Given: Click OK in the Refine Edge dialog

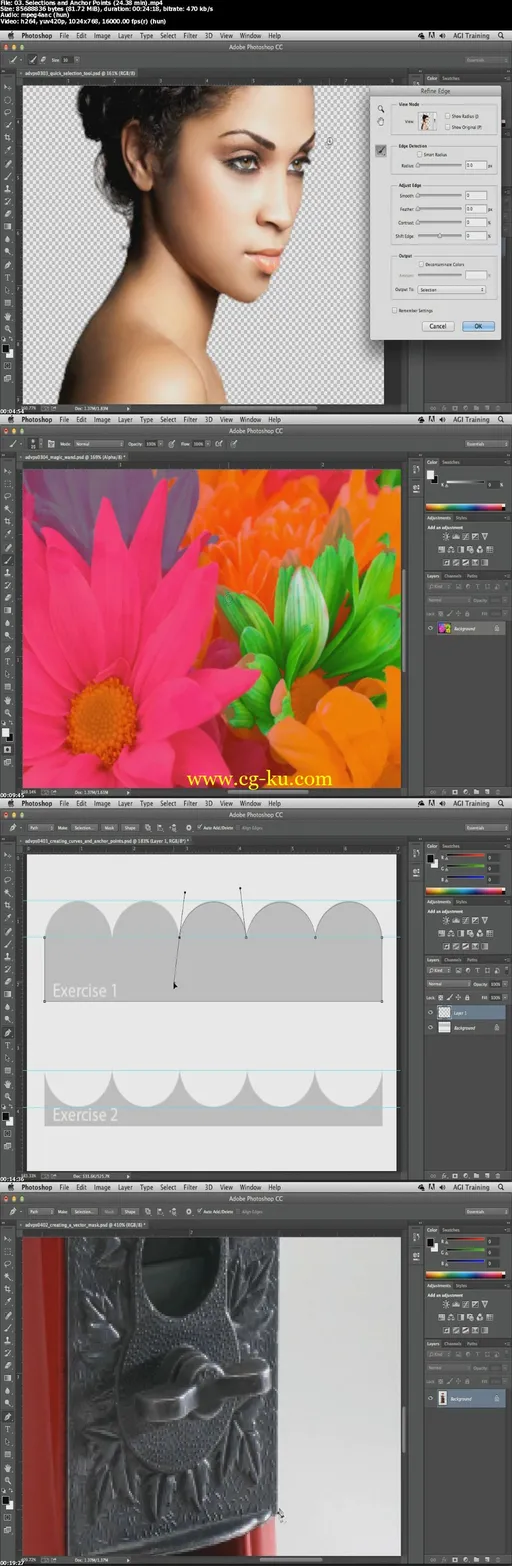Looking at the screenshot, I should click(478, 326).
